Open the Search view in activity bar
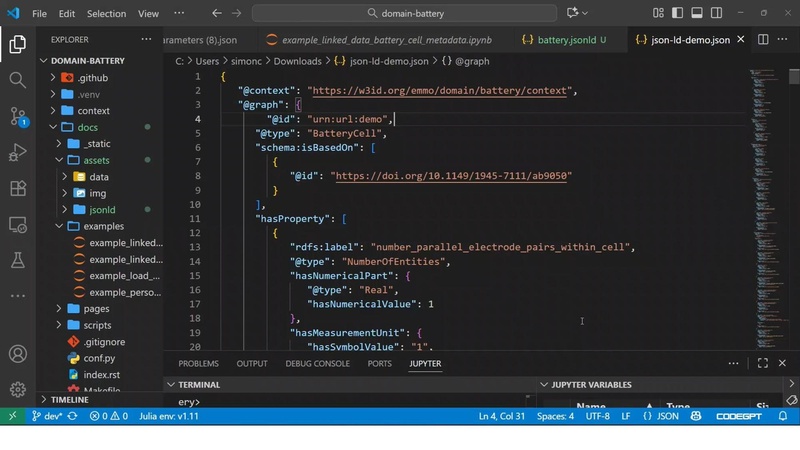The height and width of the screenshot is (450, 800). point(17,80)
